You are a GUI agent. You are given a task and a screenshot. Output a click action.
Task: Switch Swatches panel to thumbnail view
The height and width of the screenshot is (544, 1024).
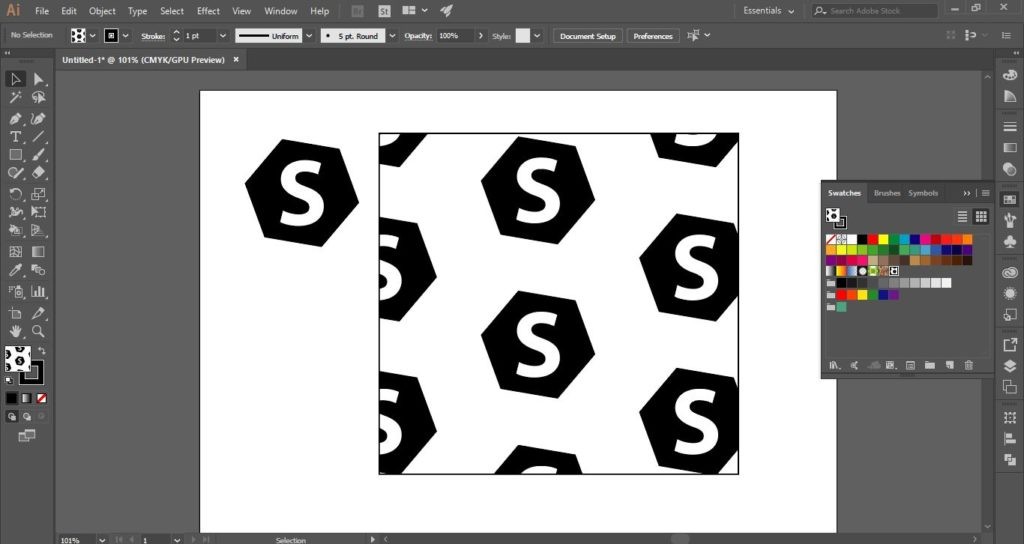(x=981, y=216)
